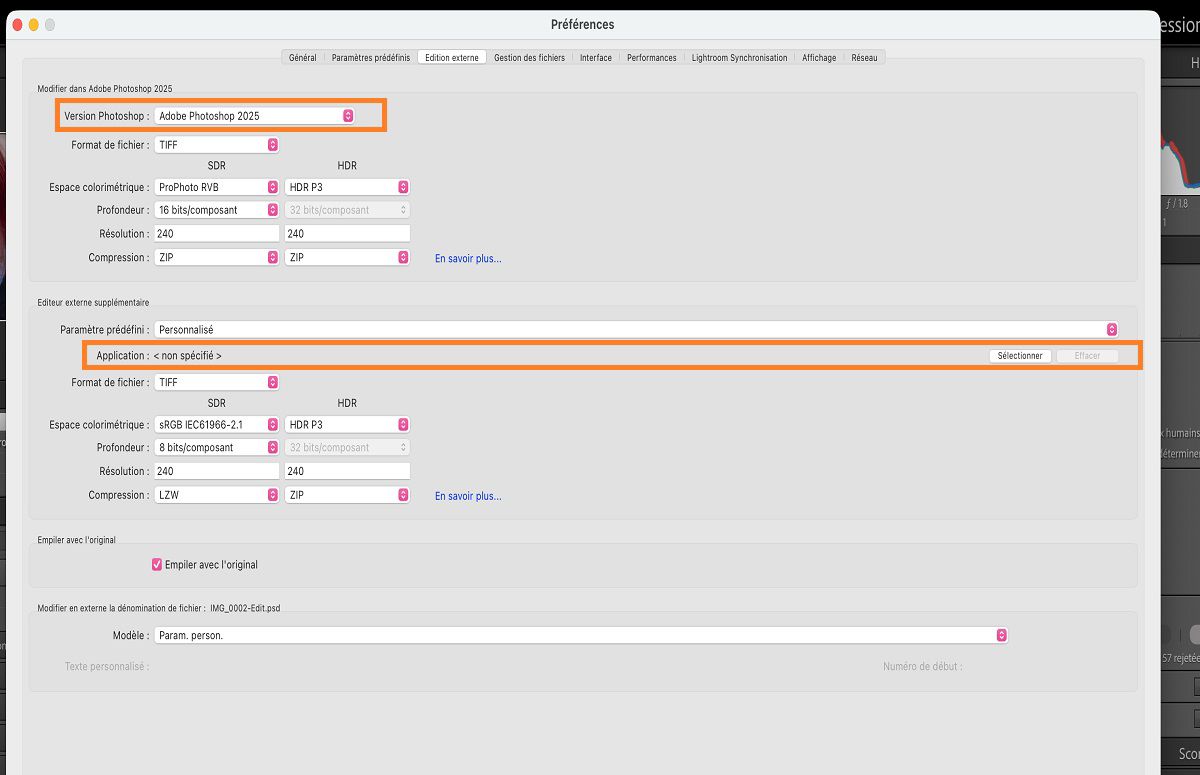Click En savoir plus link in external editor section
The image size is (1200, 775).
(x=468, y=496)
